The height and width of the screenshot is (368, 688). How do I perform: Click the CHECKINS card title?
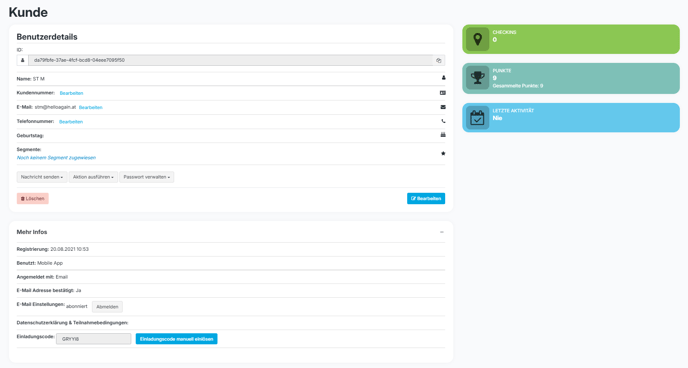click(x=504, y=32)
